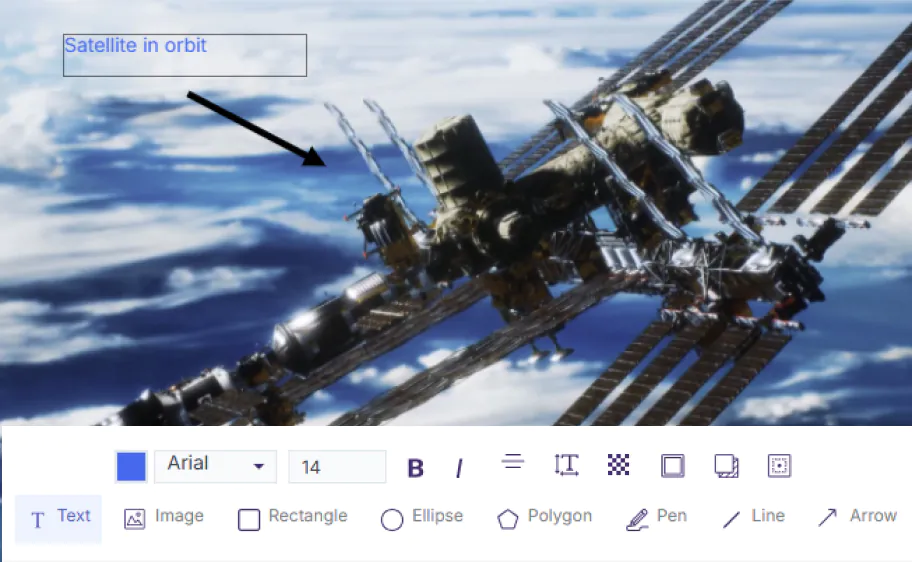Toggle bold formatting

click(416, 468)
